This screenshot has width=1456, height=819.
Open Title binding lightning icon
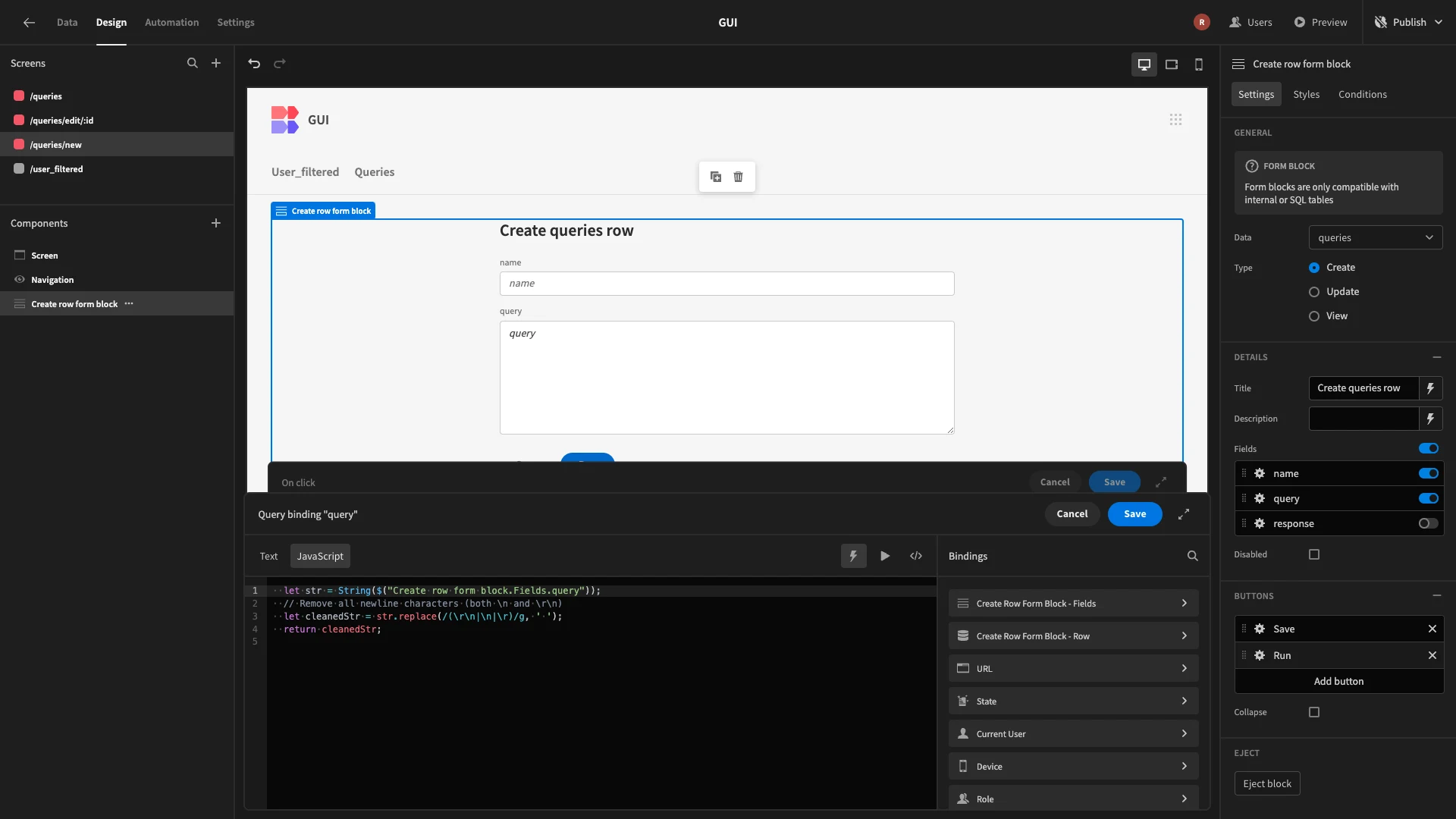tap(1430, 388)
